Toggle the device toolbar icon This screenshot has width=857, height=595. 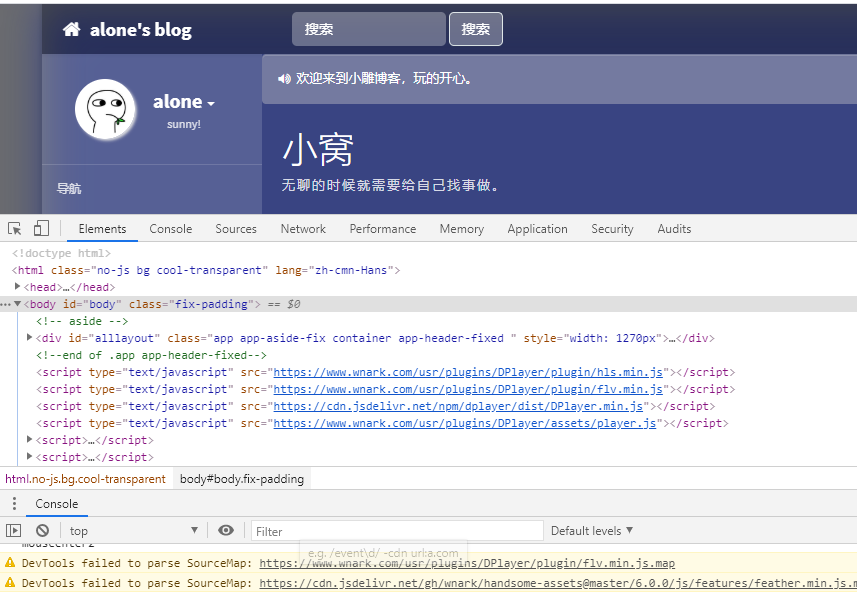pyautogui.click(x=41, y=229)
